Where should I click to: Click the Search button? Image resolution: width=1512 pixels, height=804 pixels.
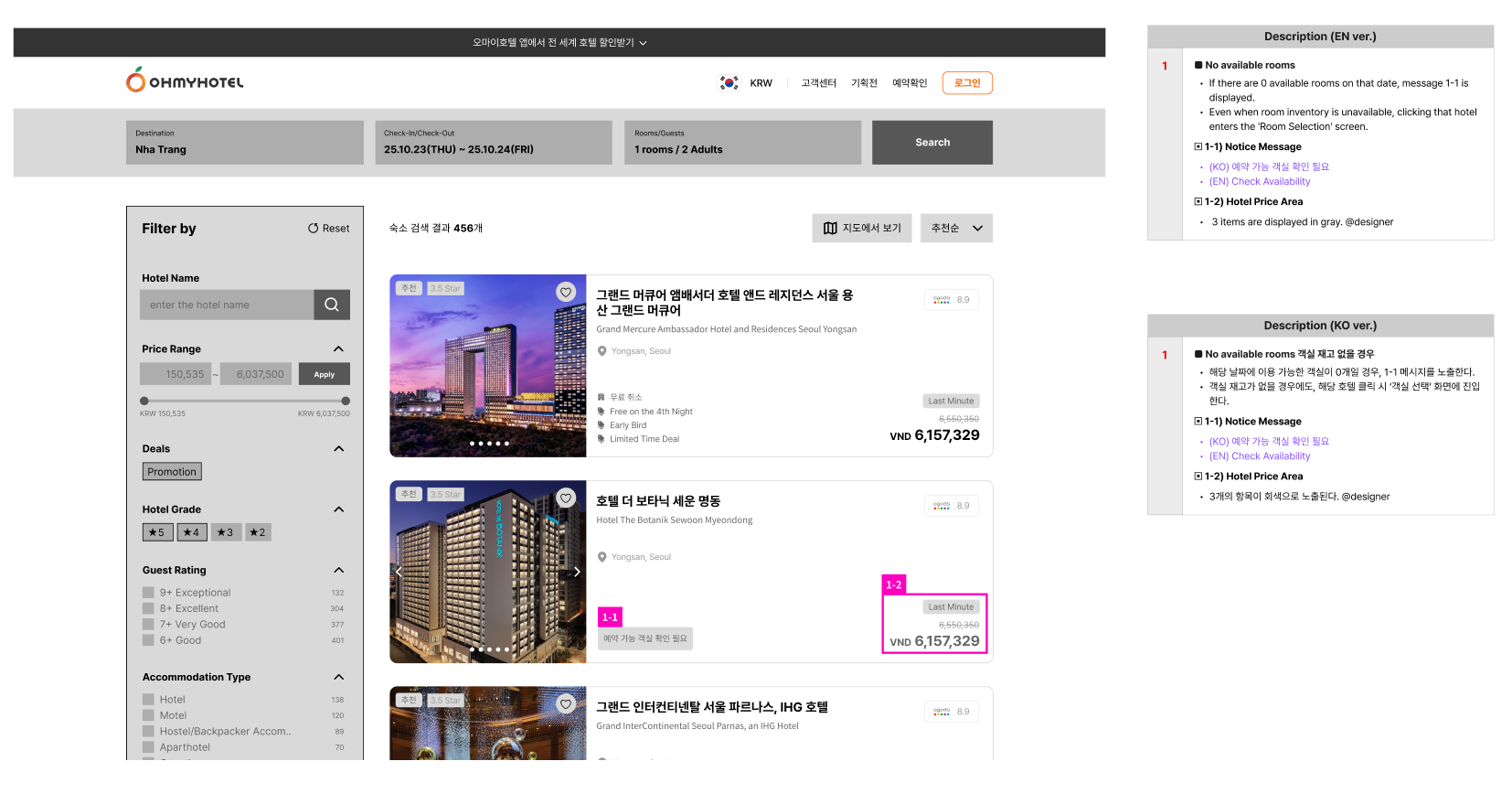pos(932,143)
